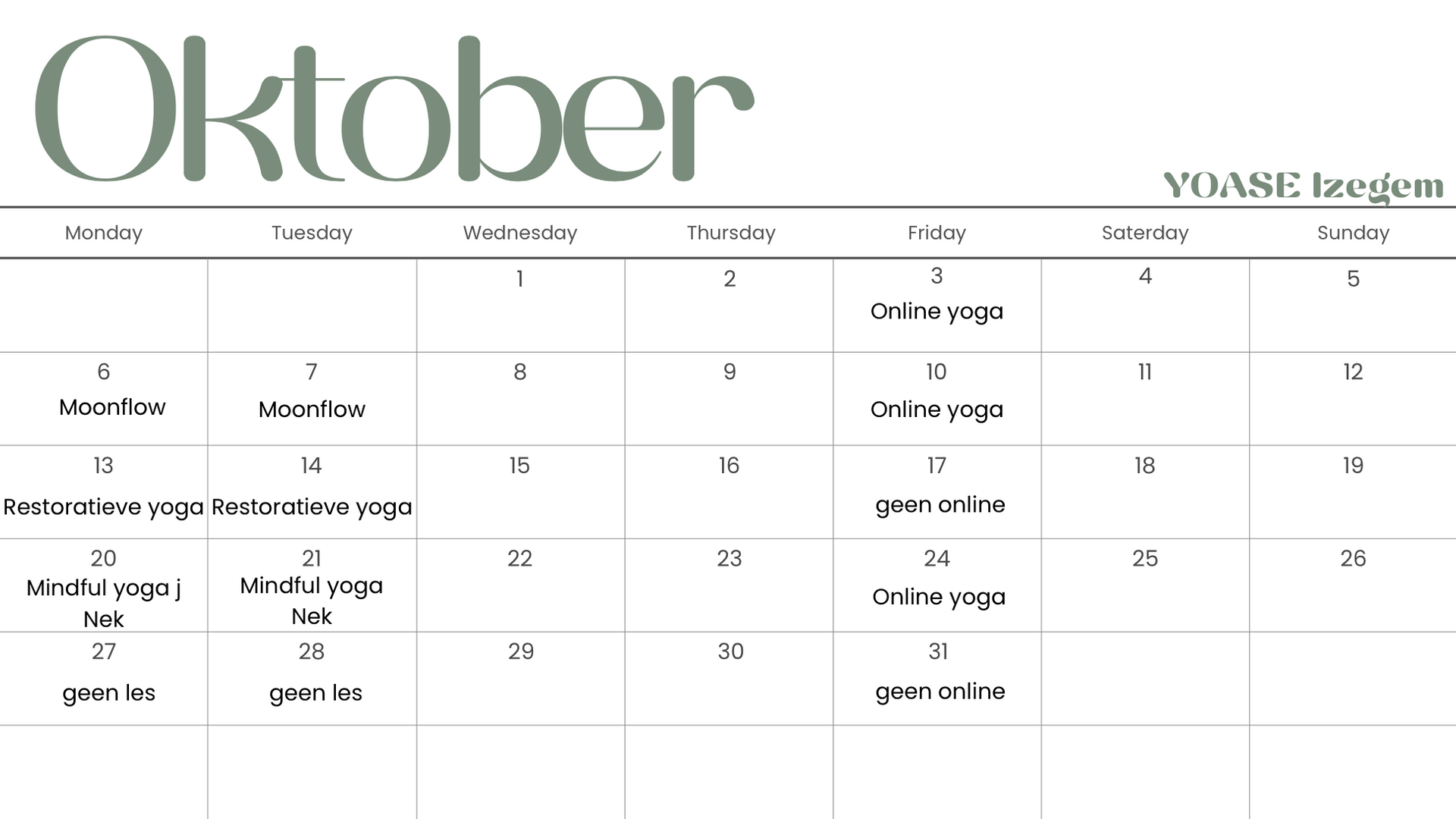Open Online yoga entry on Friday 3
The image size is (1456, 819).
937,312
